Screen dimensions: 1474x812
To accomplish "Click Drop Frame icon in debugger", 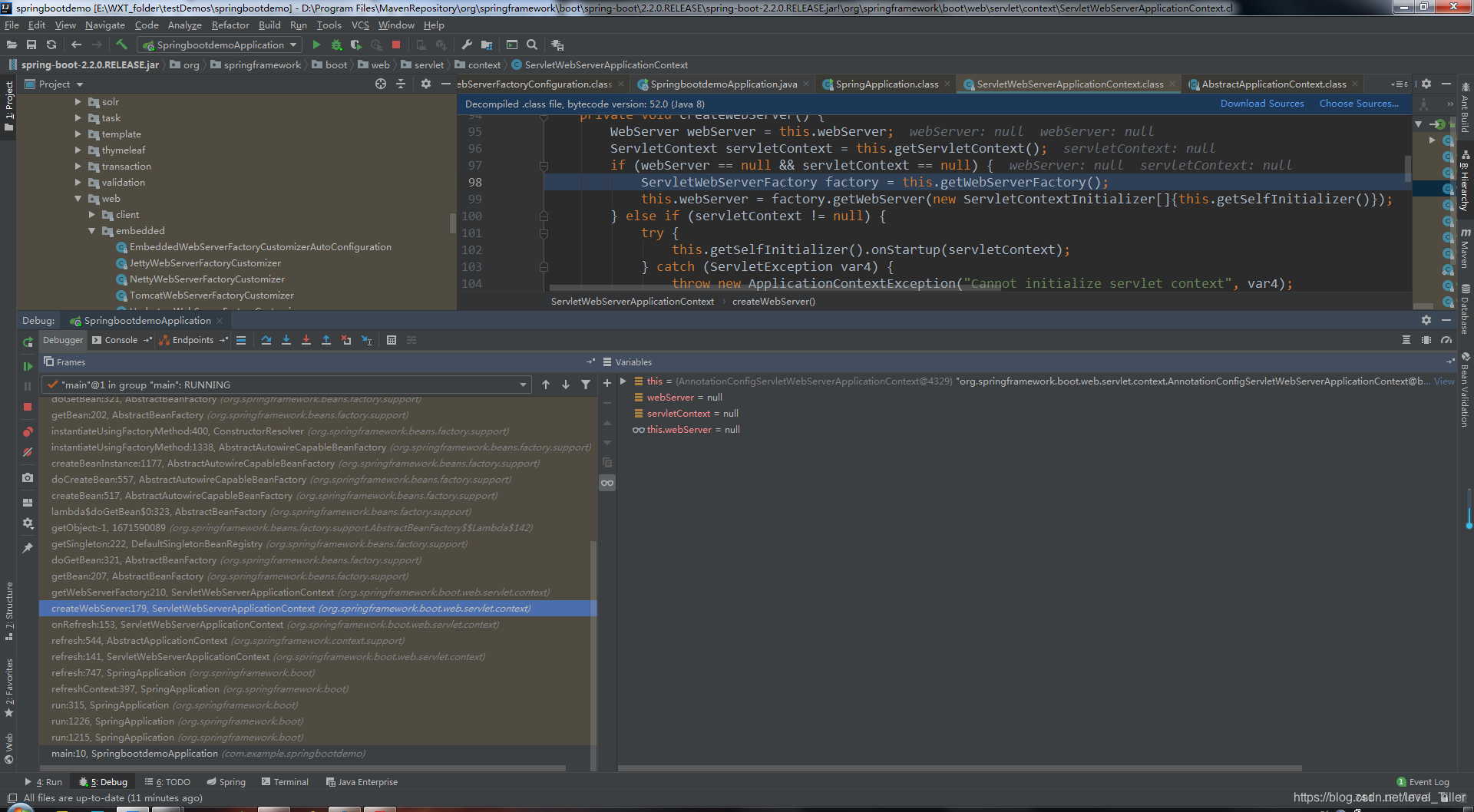I will point(346,340).
